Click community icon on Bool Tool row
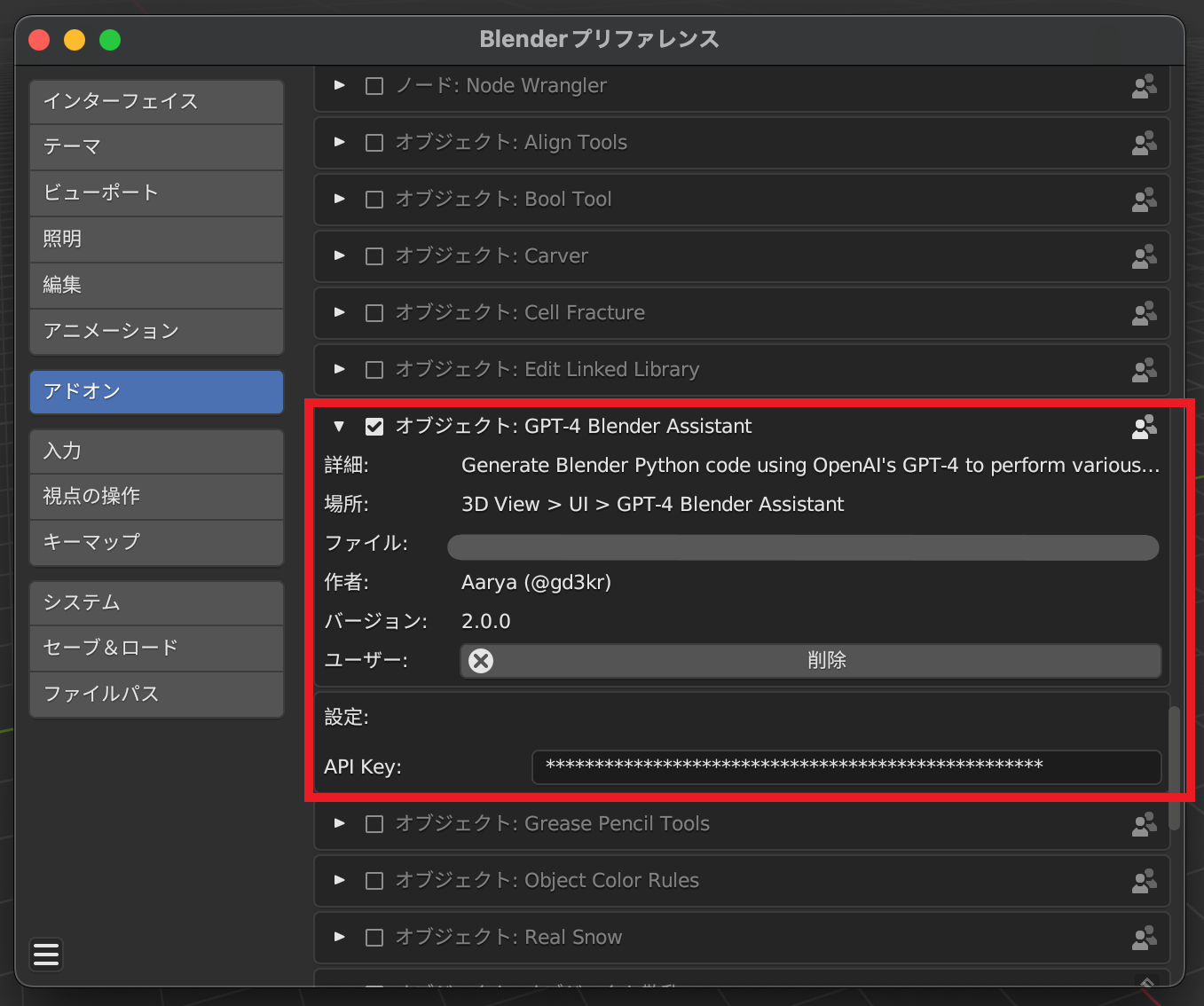1204x1006 pixels. coord(1144,200)
